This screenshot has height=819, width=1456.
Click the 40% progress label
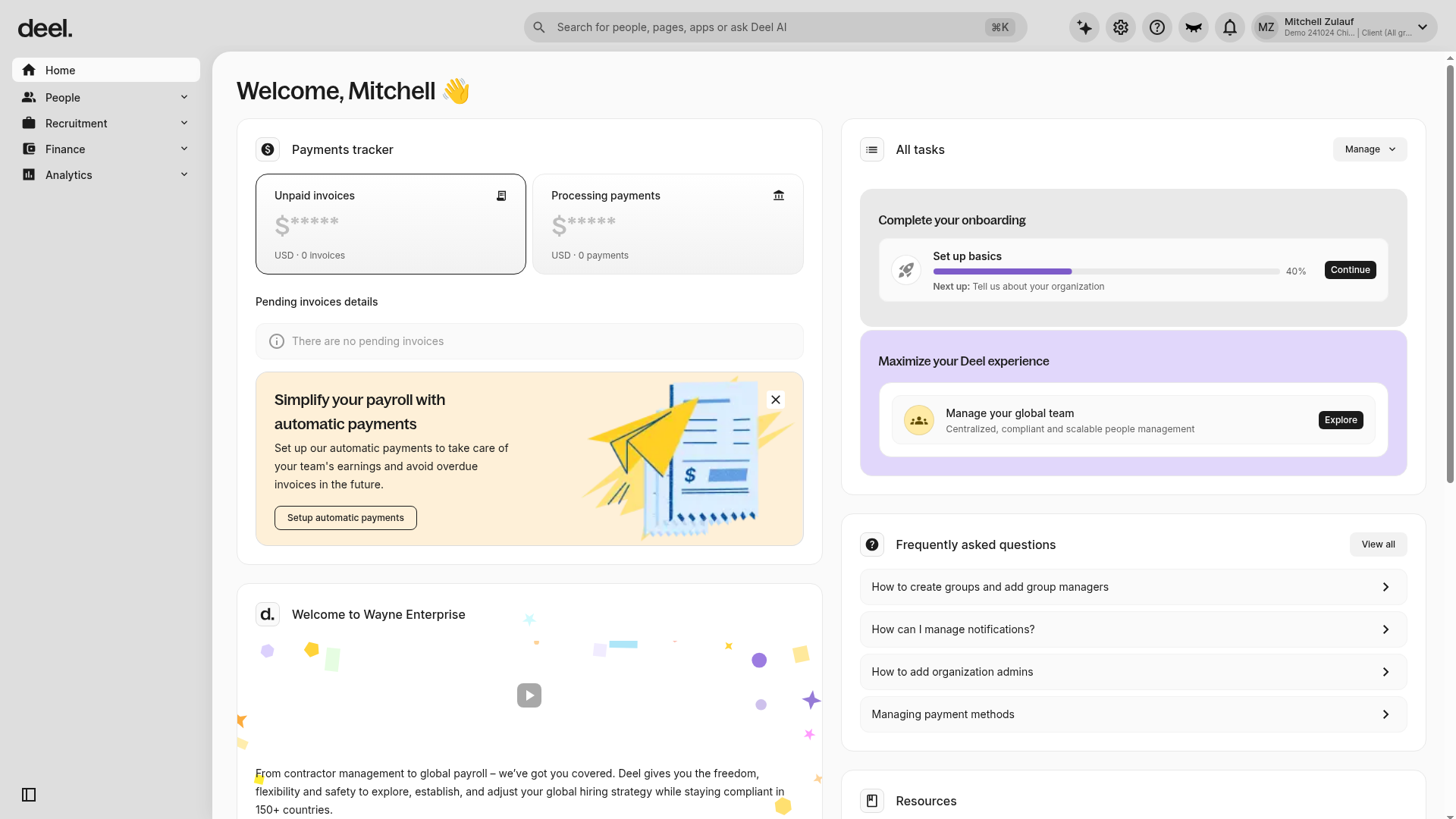pos(1296,271)
